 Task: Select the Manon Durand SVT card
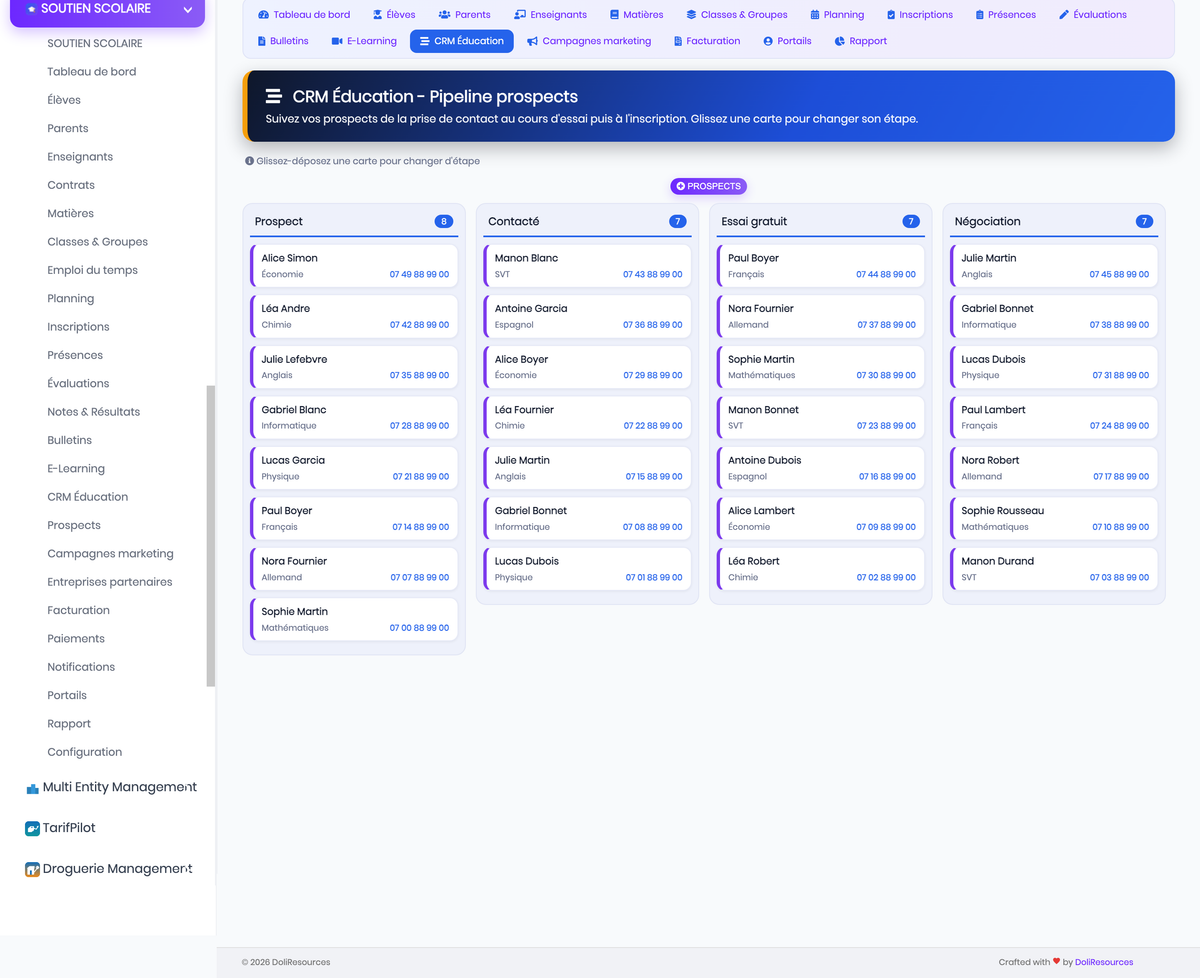point(1054,569)
